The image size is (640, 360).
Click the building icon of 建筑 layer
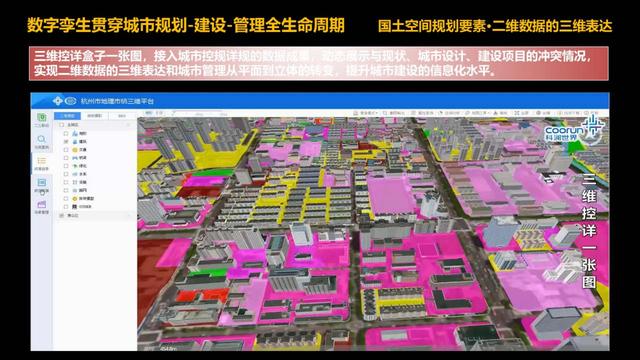[75, 142]
